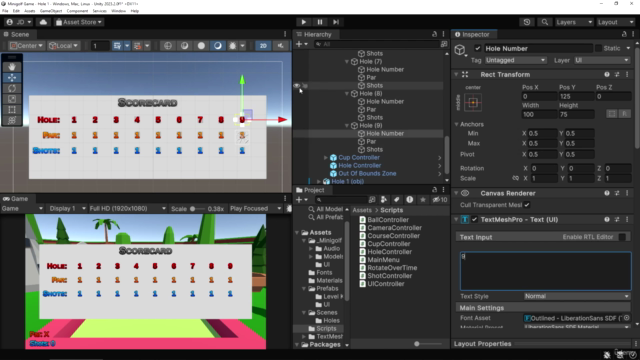Viewport: 640px width, 360px height.
Task: Toggle 2D view mode in Scene
Action: tap(263, 46)
